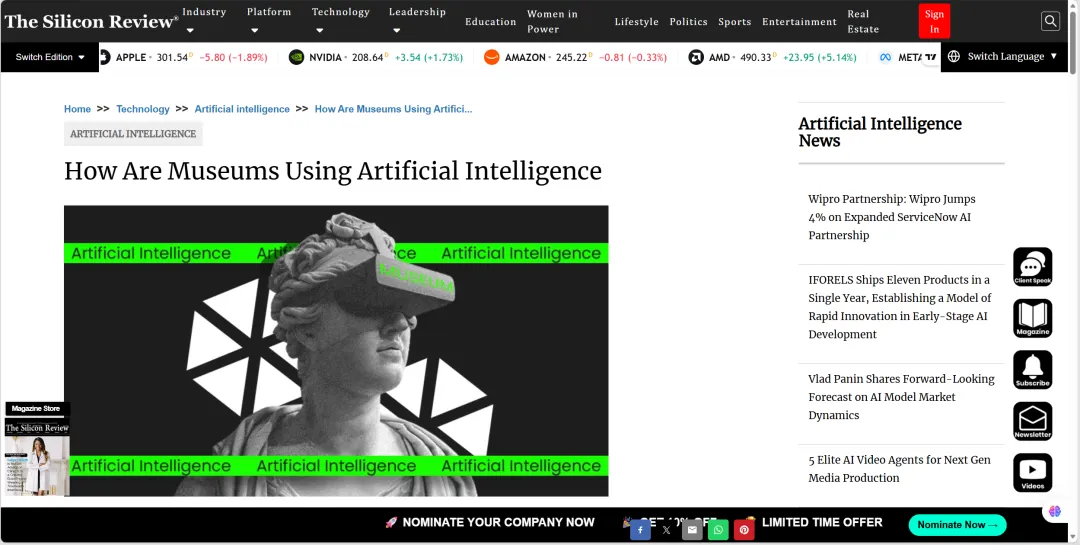Open the Real Estate section
The width and height of the screenshot is (1080, 545).
pos(863,21)
